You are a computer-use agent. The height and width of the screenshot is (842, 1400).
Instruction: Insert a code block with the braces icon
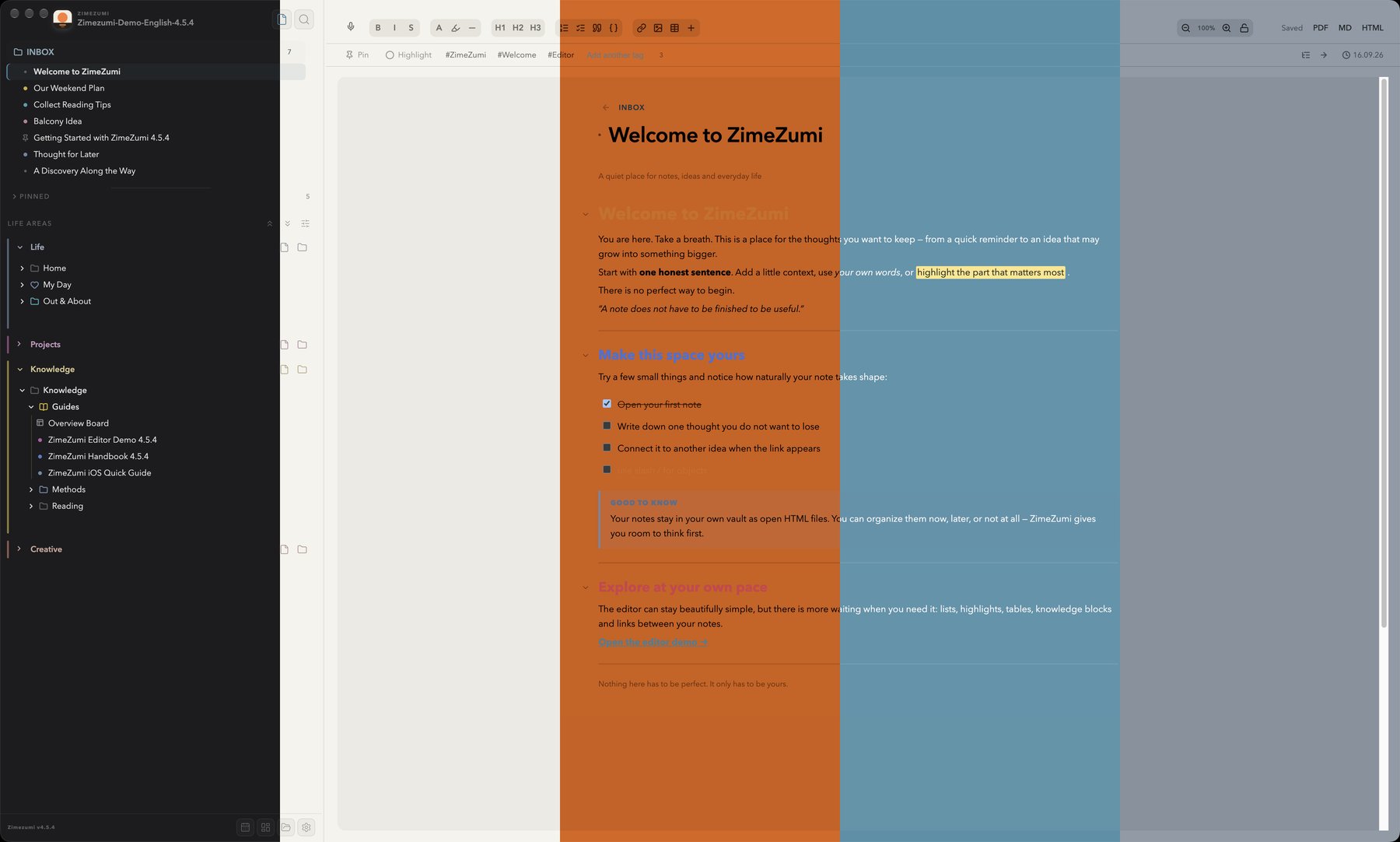614,28
